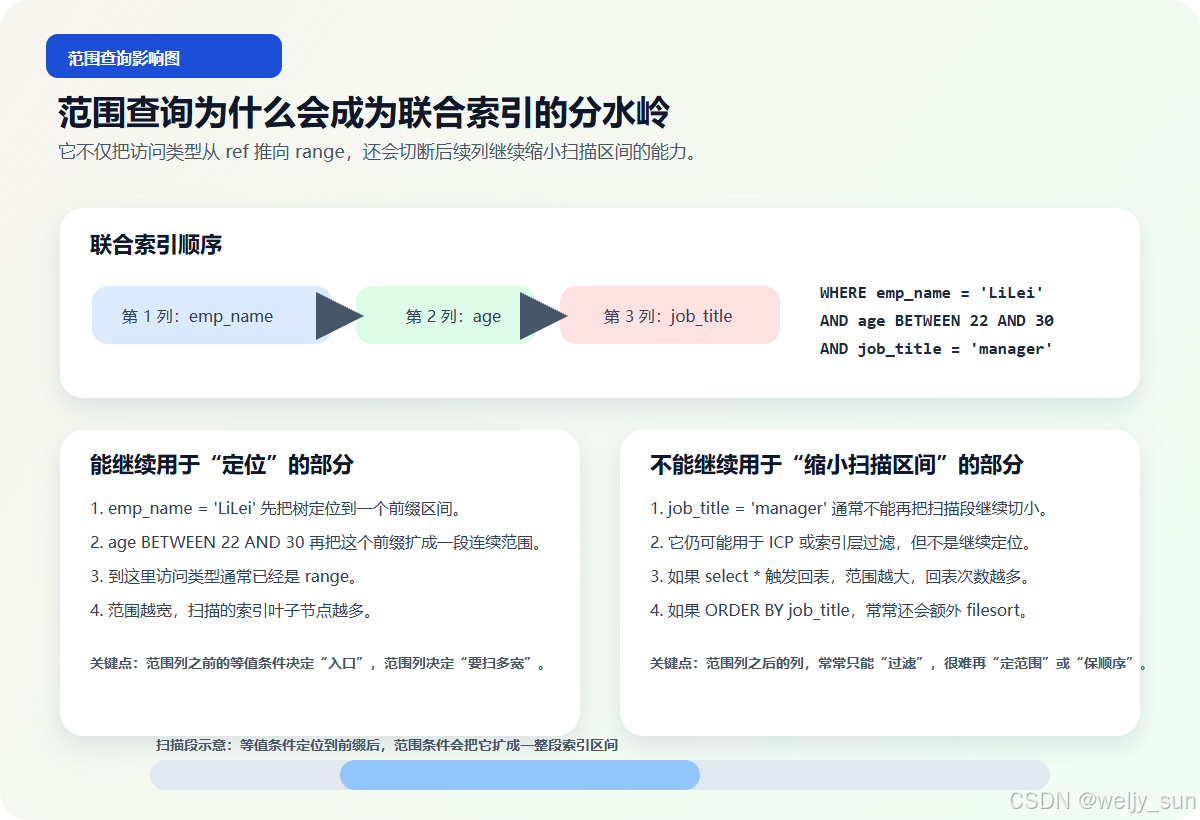This screenshot has width=1200, height=820.
Task: Click item 1 about emp_name = 'LiLei' 前缀区间
Action: [276, 509]
